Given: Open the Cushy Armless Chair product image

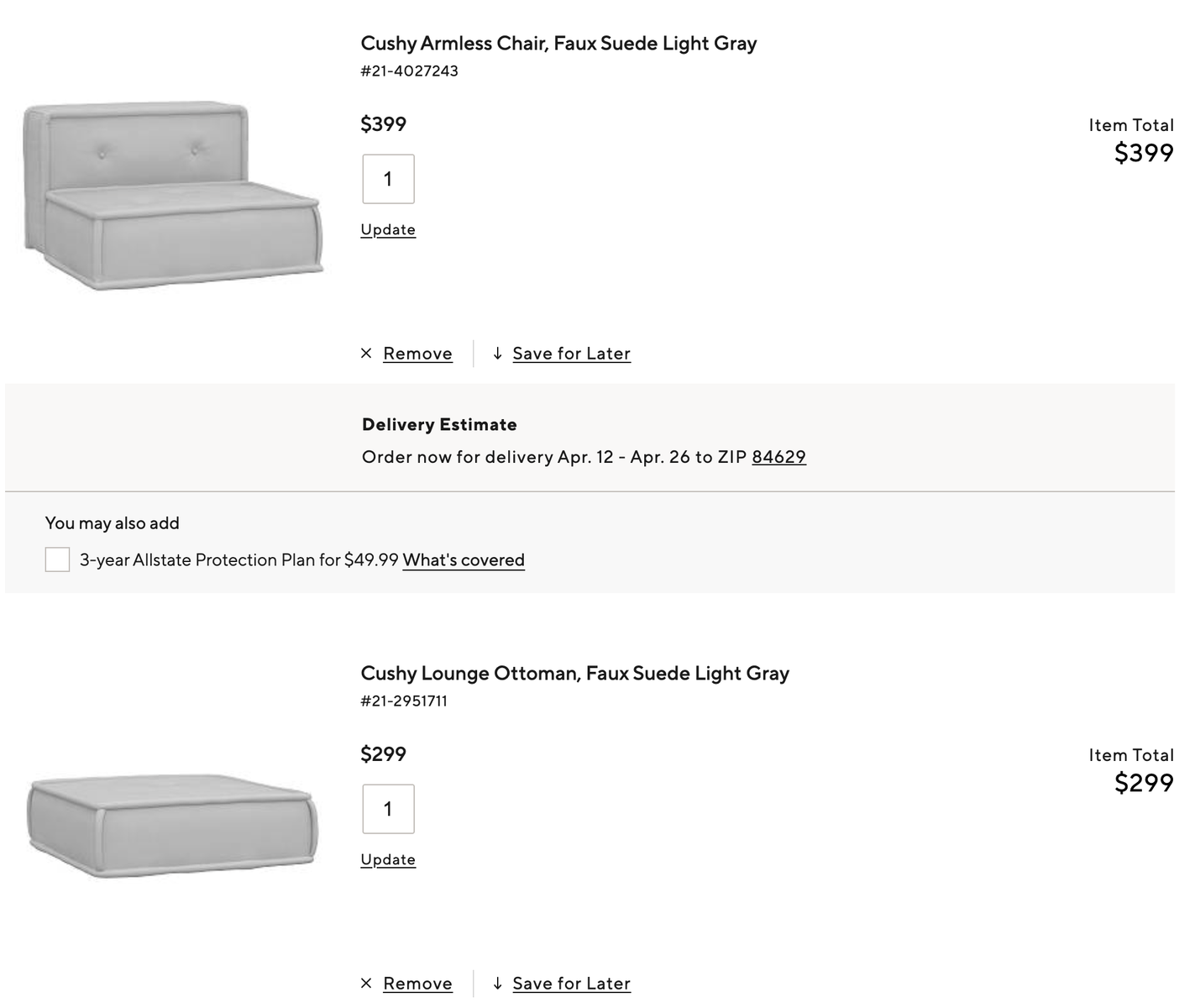Looking at the screenshot, I should pyautogui.click(x=172, y=197).
